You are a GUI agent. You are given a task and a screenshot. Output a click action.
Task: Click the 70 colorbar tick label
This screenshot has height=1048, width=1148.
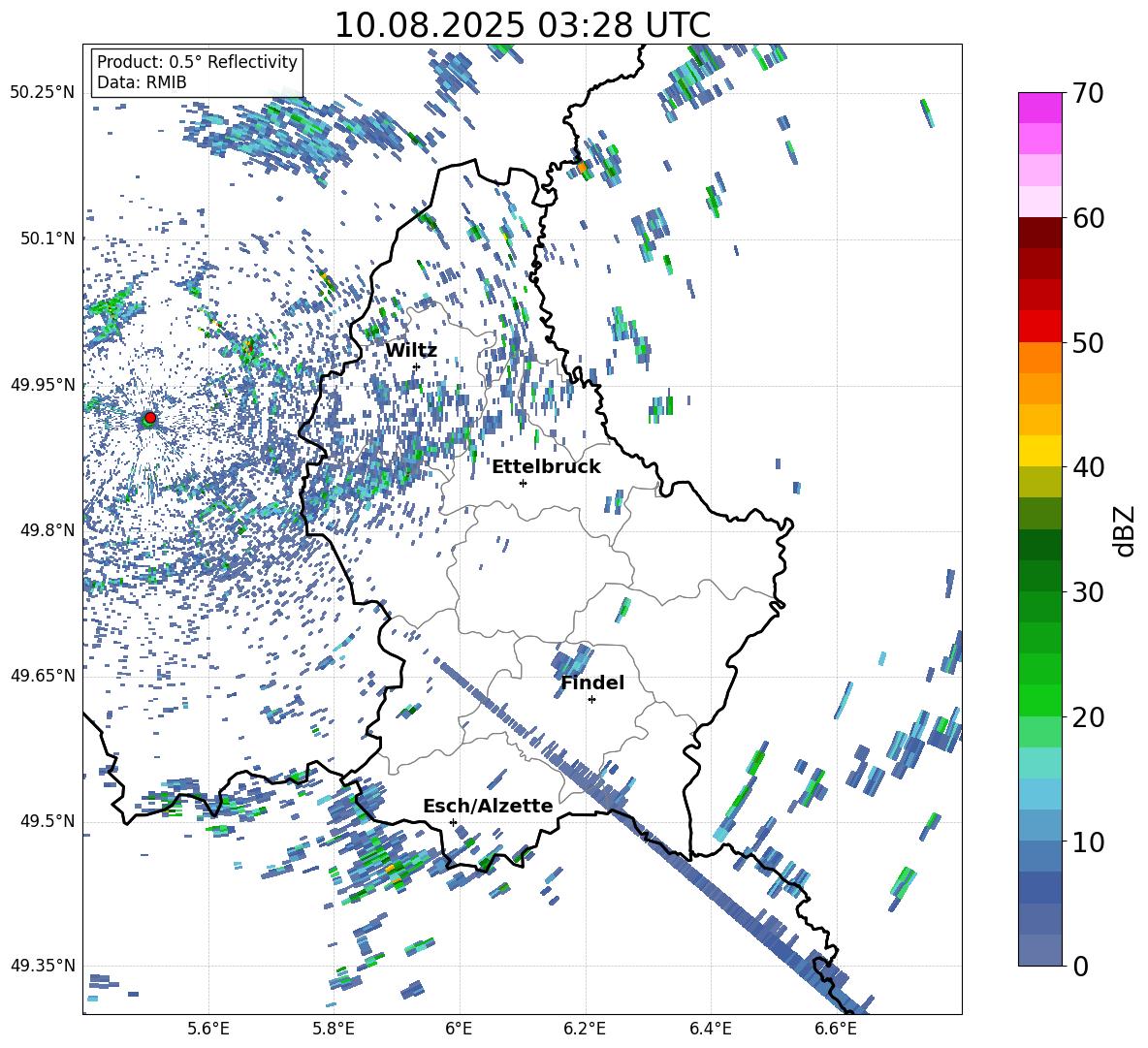(x=1088, y=94)
